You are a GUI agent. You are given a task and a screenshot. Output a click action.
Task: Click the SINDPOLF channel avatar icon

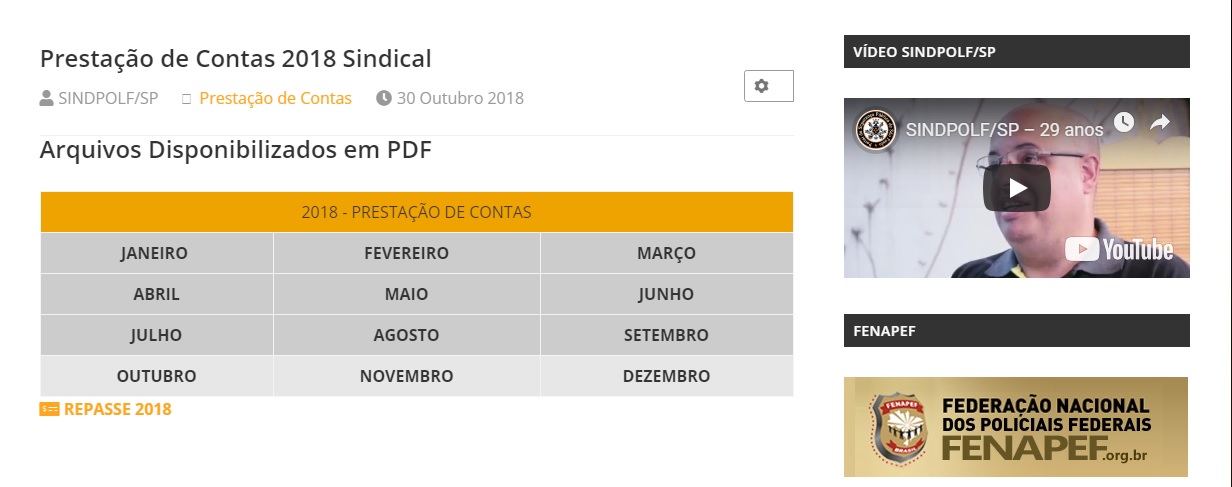pos(875,130)
